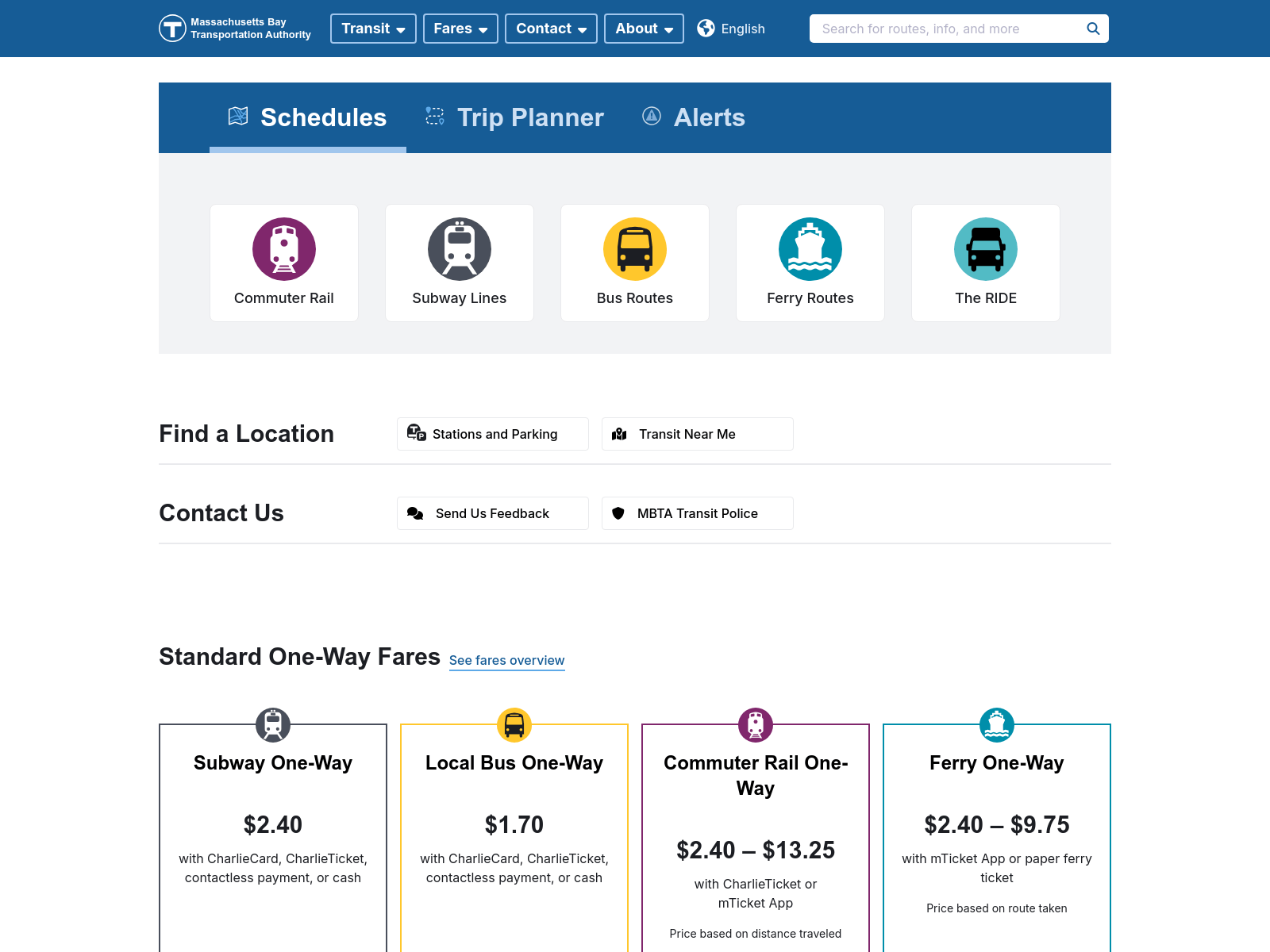Viewport: 1270px width, 952px height.
Task: Click the Trip Planner route icon
Action: [435, 116]
